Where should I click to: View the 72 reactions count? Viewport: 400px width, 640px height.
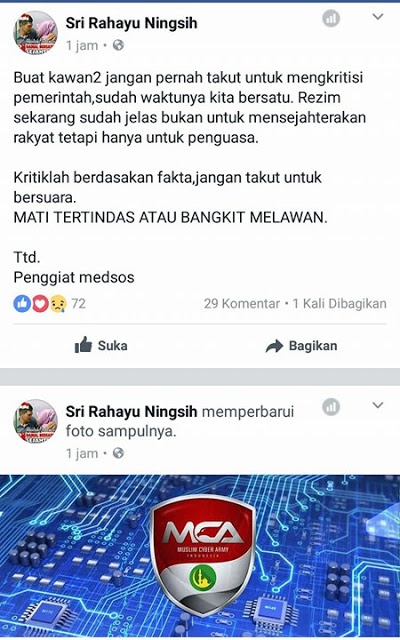[78, 304]
